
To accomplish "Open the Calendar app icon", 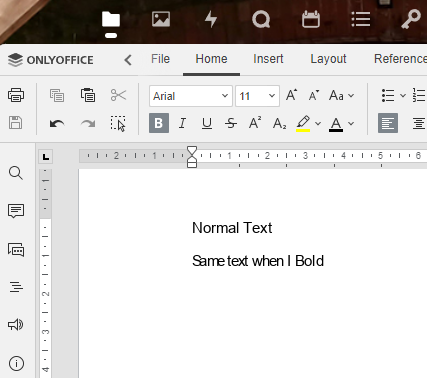I will coord(311,19).
